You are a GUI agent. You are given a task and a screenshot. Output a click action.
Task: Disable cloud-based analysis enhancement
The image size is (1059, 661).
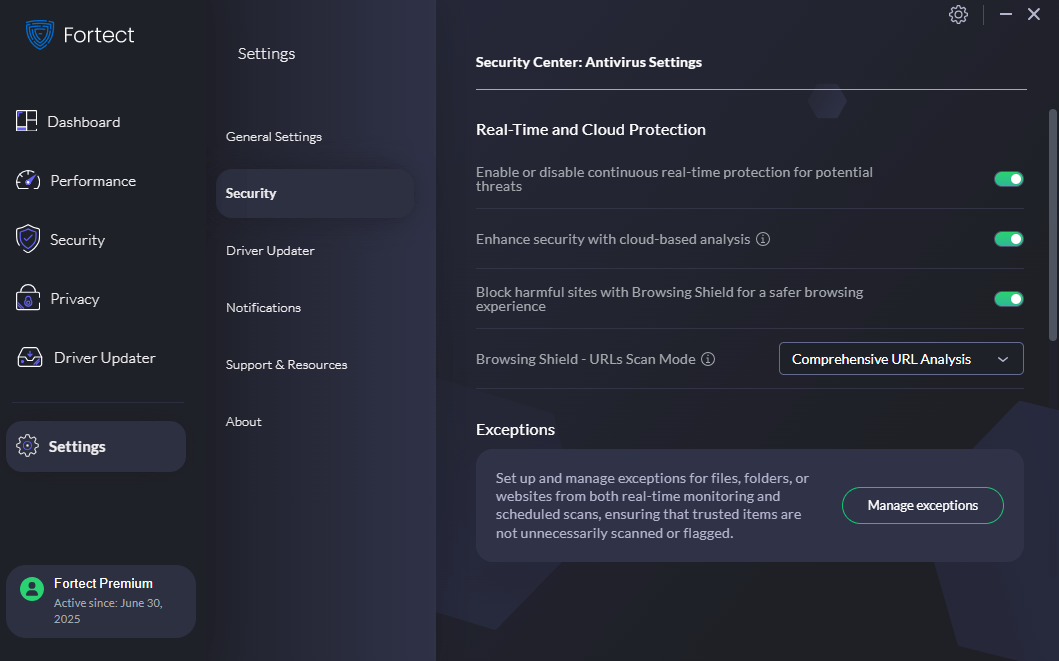pos(1009,239)
